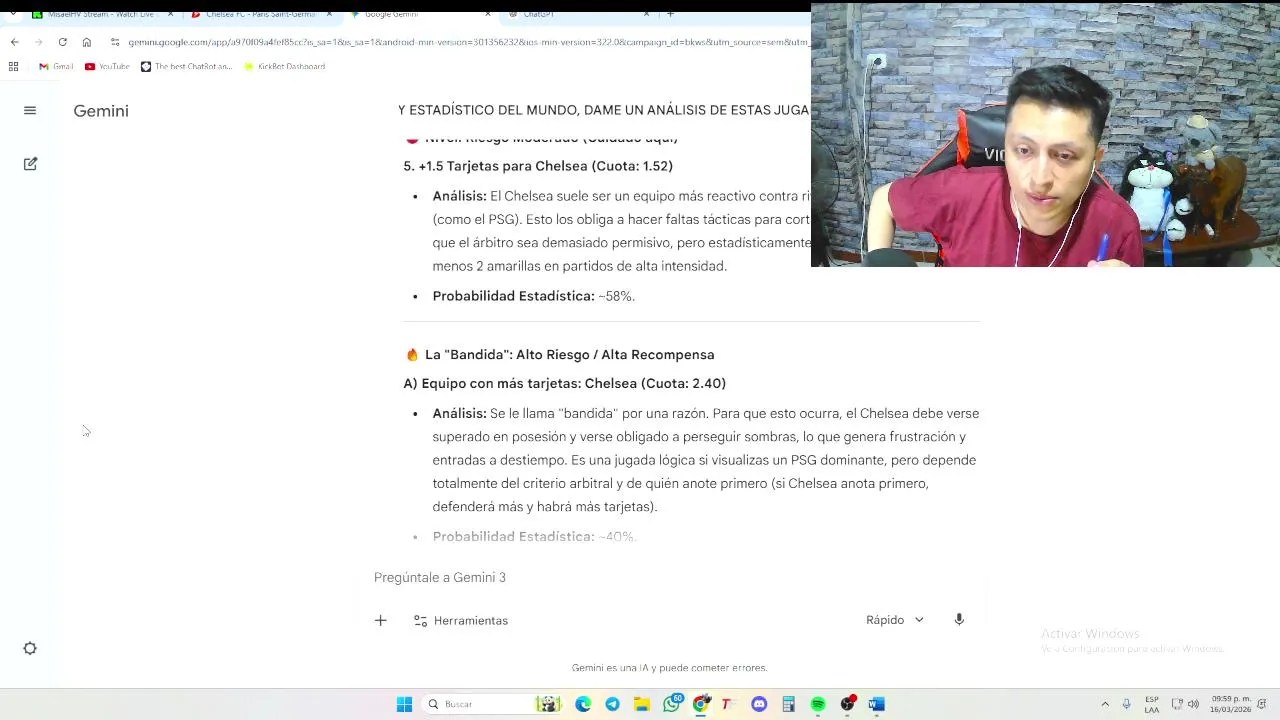This screenshot has width=1280, height=720.
Task: Open File Explorer from the taskbar
Action: pos(641,704)
